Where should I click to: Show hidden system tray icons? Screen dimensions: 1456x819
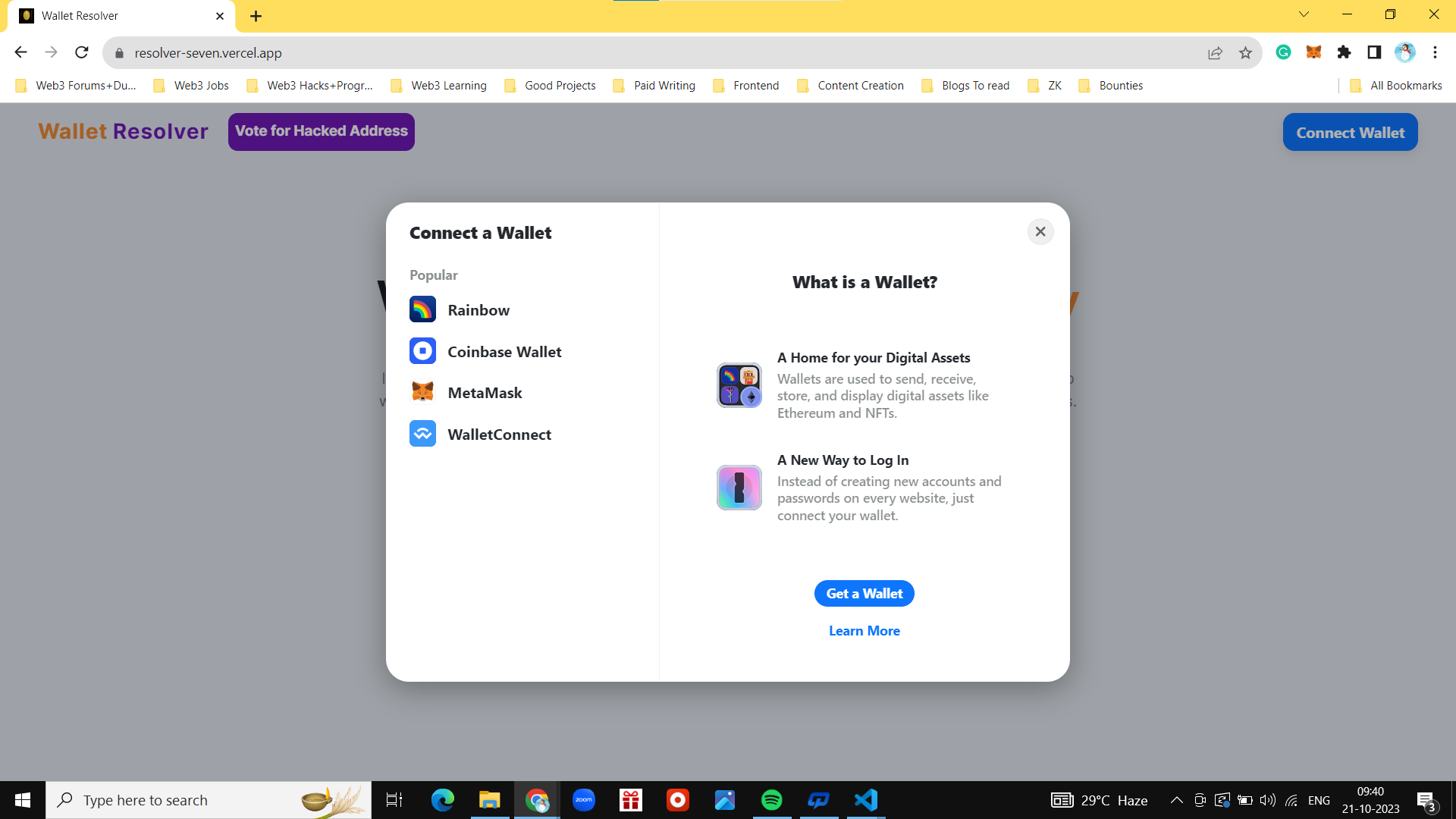1176,799
